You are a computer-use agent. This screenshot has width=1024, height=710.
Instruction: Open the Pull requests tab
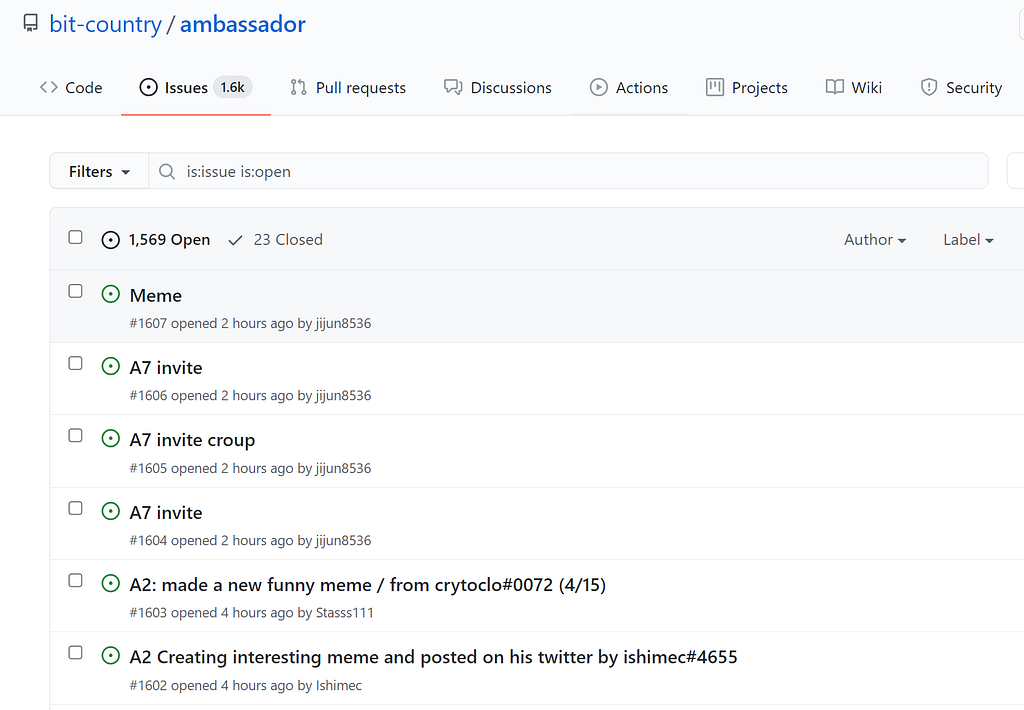point(348,88)
